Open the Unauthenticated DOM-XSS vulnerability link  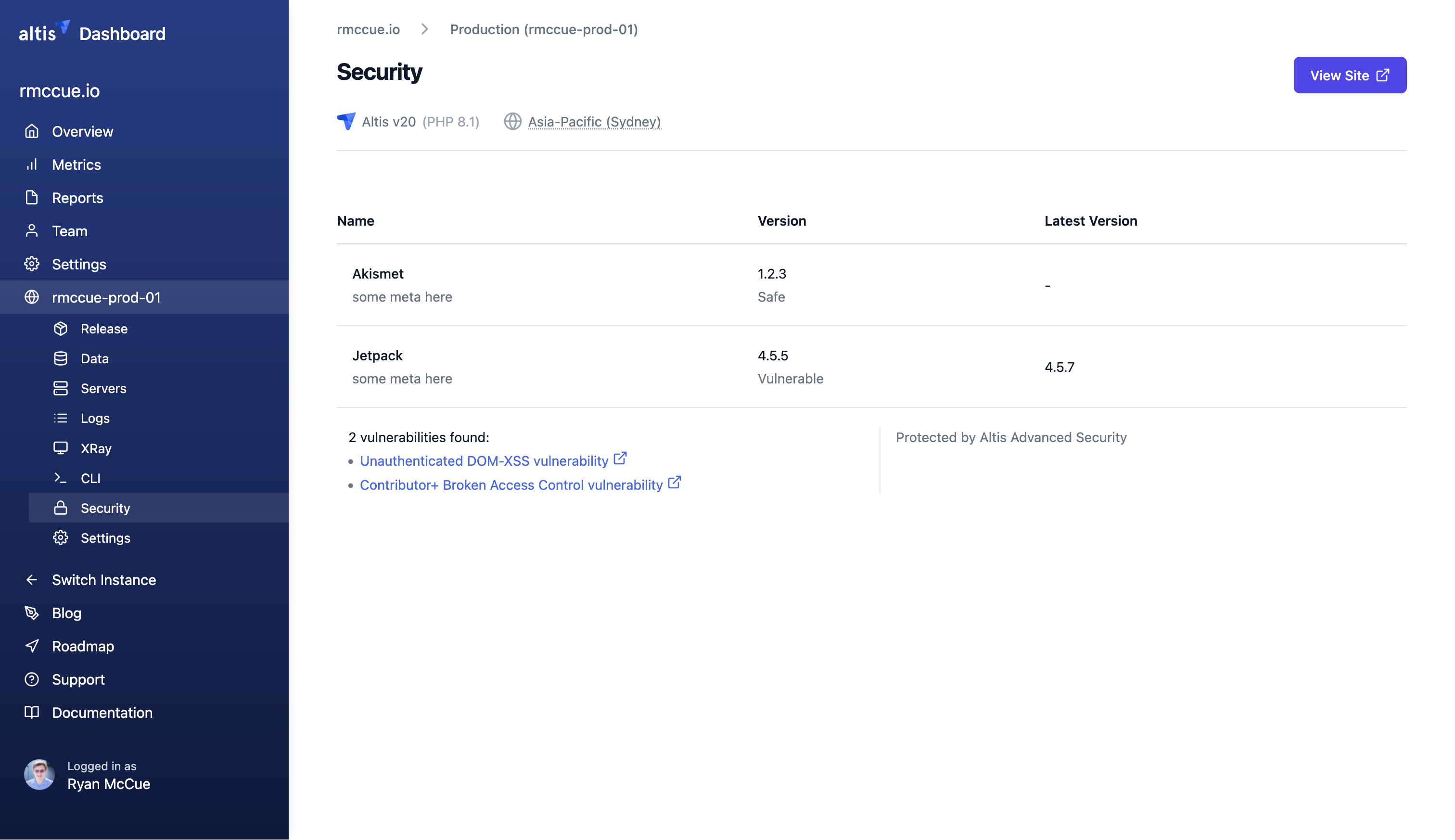[x=484, y=460]
